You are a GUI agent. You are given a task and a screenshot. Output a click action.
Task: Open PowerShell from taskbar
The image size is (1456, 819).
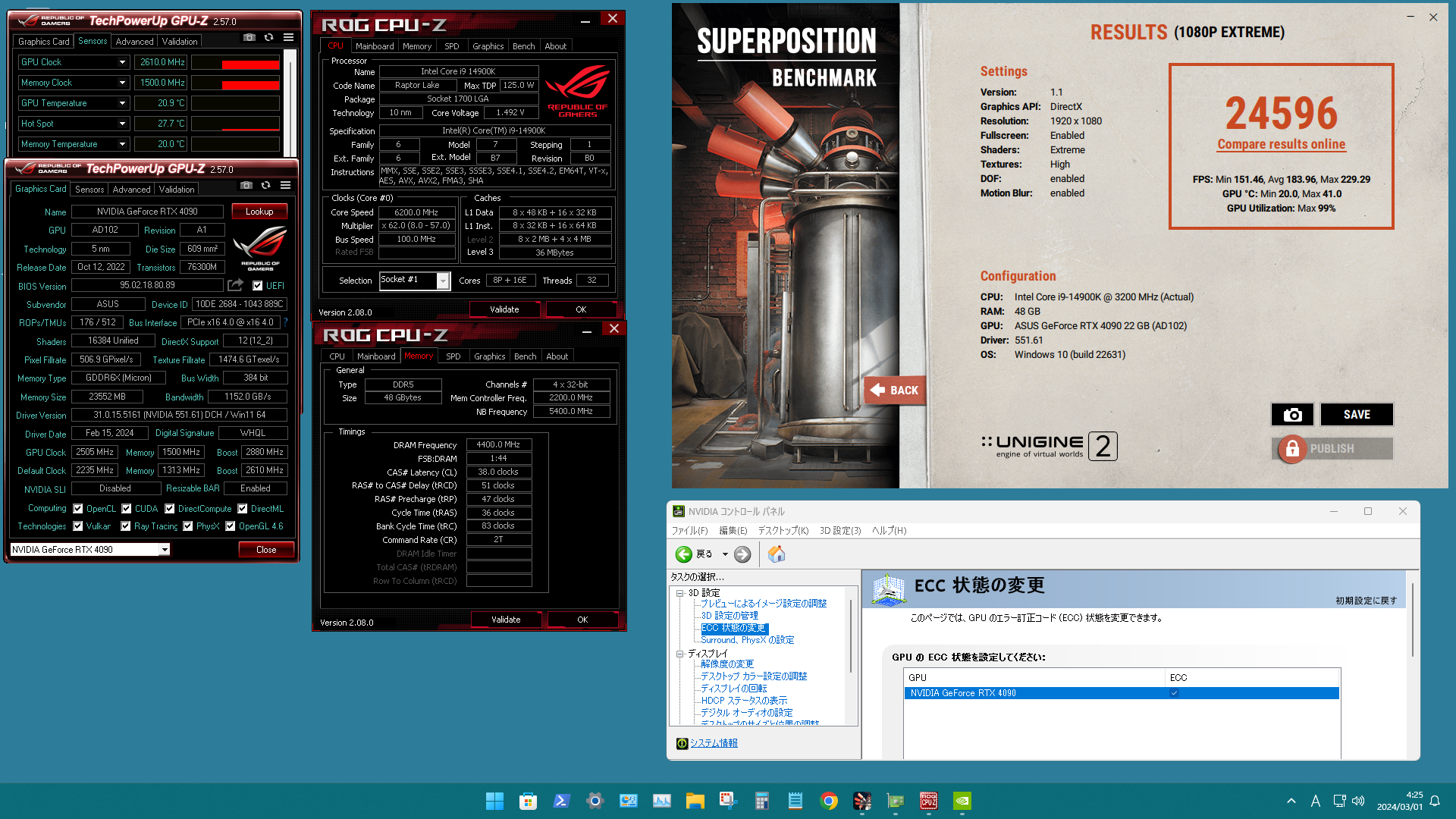coord(561,801)
